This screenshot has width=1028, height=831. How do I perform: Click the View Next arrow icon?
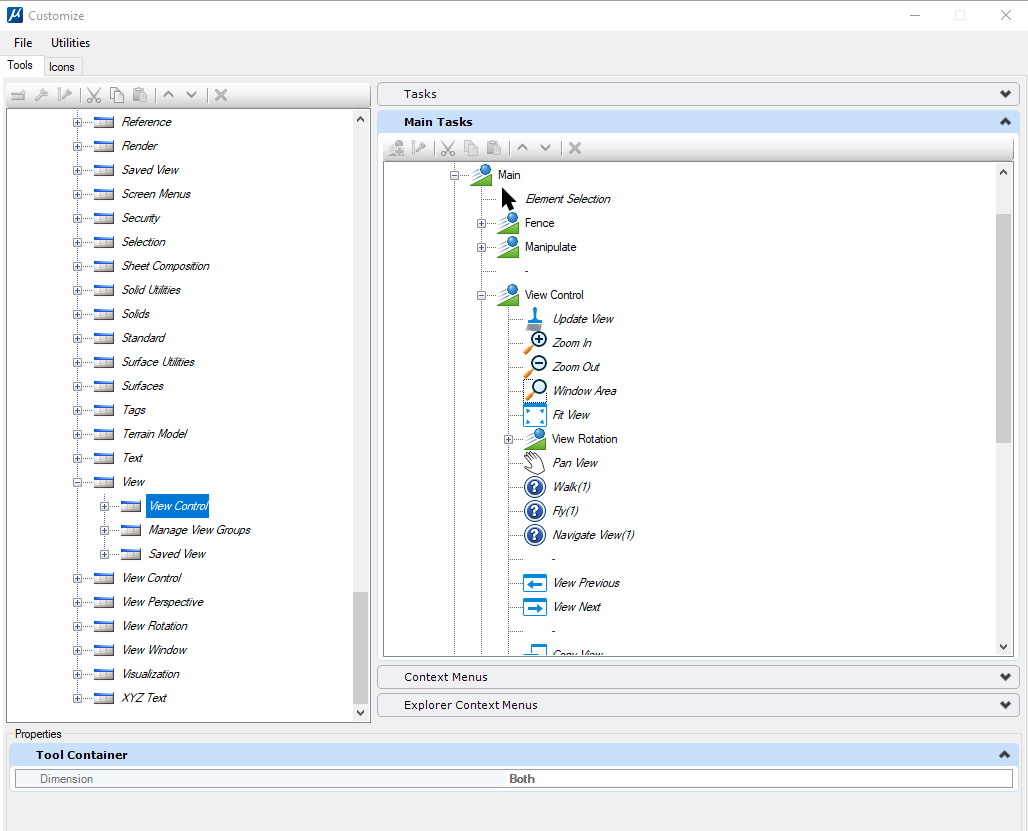535,607
